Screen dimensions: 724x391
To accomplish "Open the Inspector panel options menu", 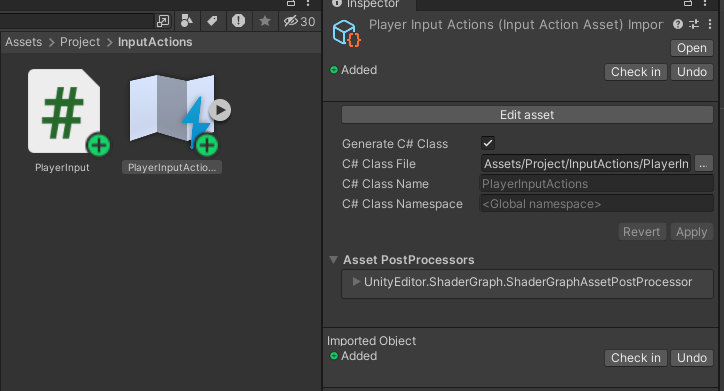I will [705, 3].
